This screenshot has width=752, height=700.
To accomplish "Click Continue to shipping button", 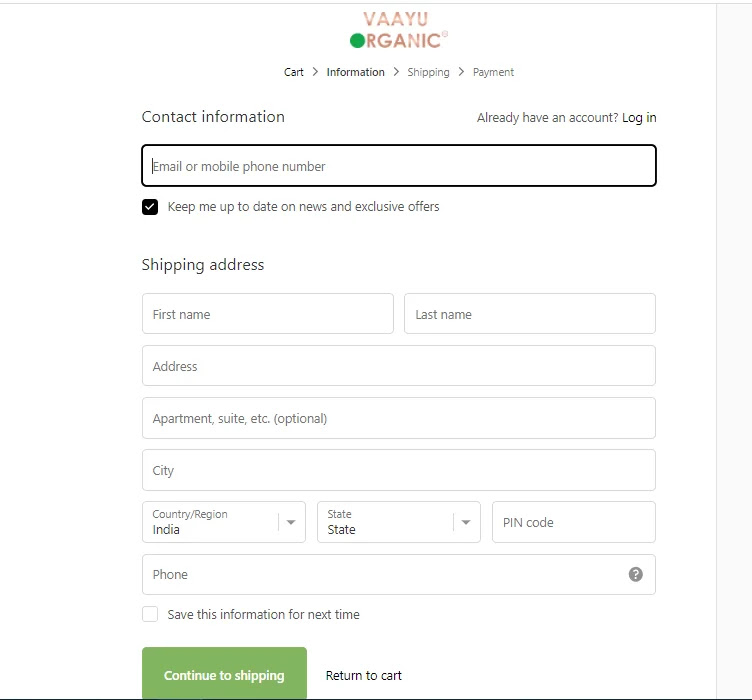I will (224, 673).
